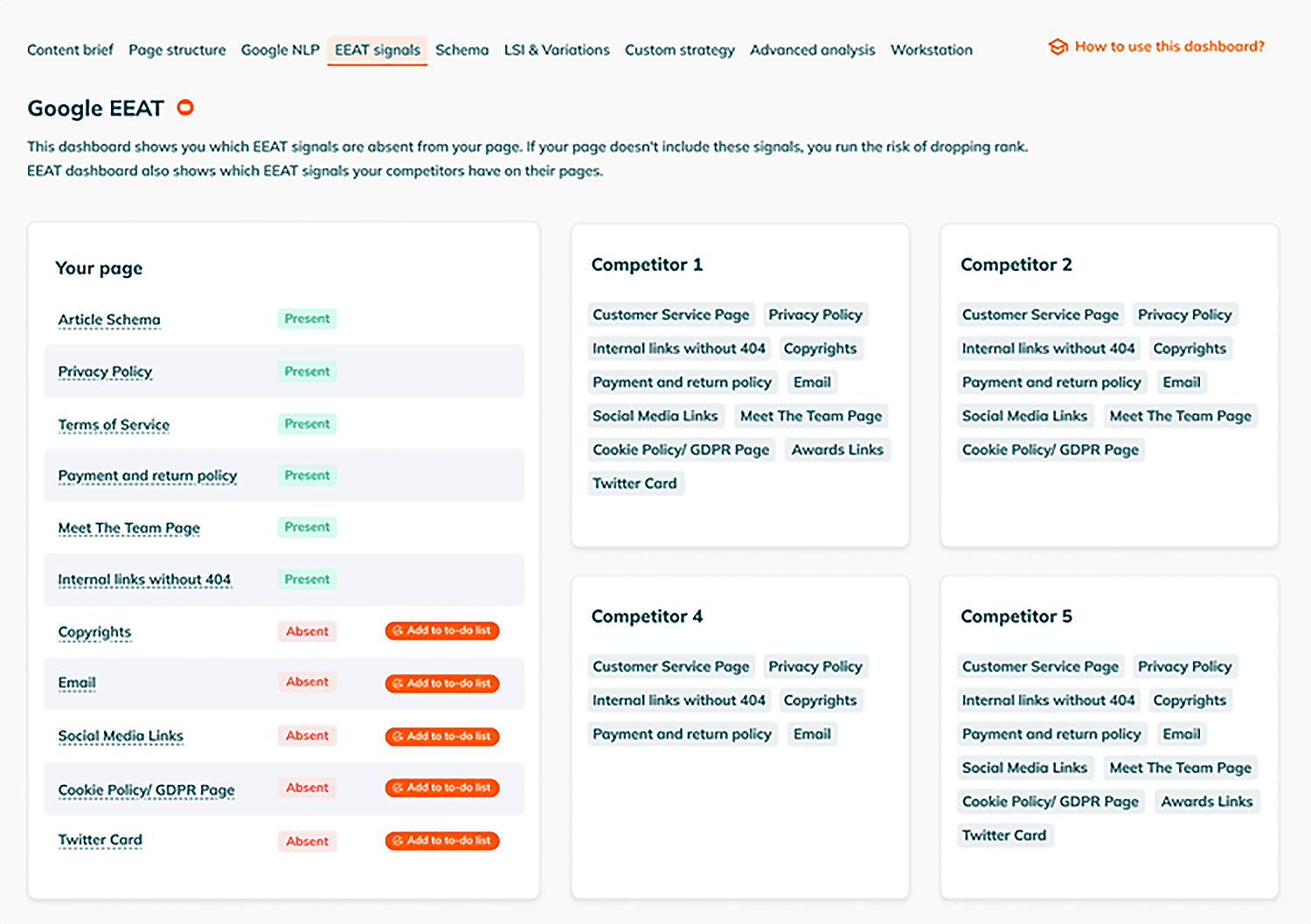Image resolution: width=1311 pixels, height=924 pixels.
Task: Click the Copyrights signal in Your page
Action: point(94,632)
